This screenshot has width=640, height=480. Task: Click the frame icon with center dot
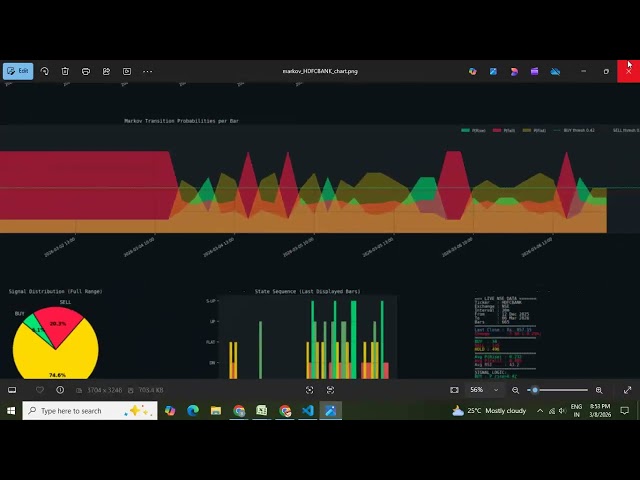pos(309,390)
